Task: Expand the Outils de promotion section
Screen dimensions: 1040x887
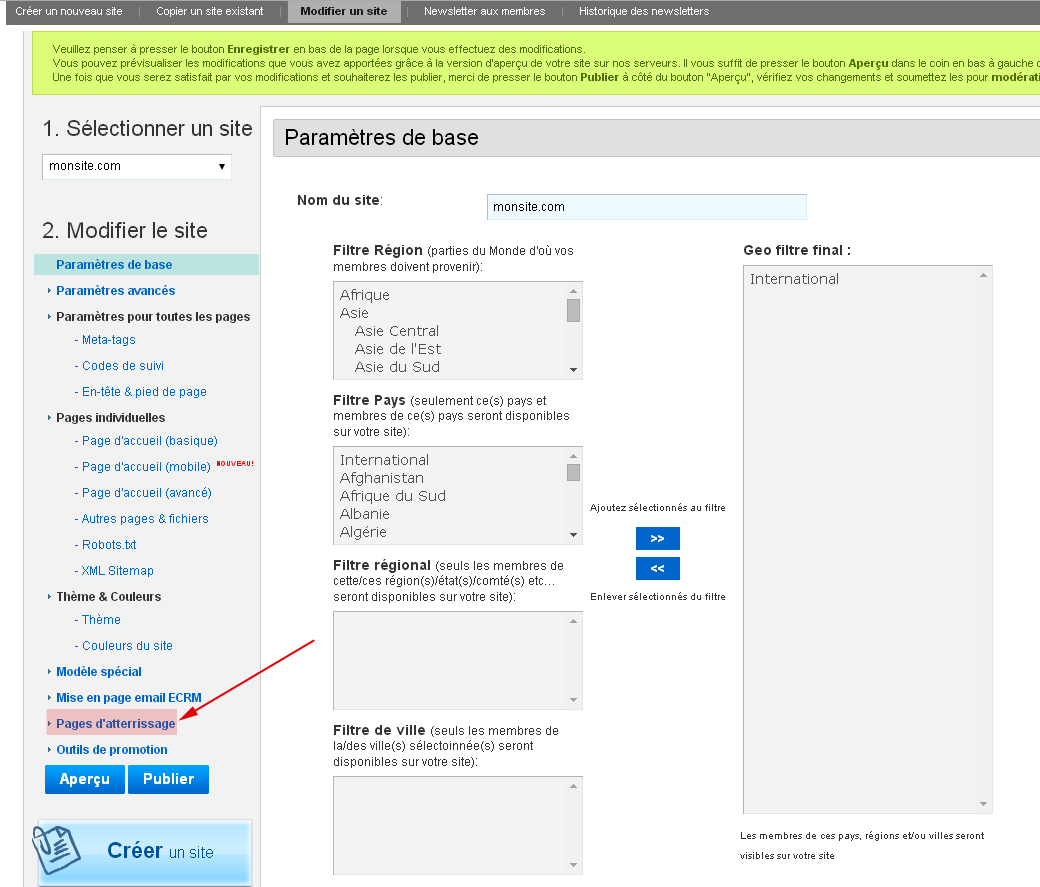Action: point(111,750)
